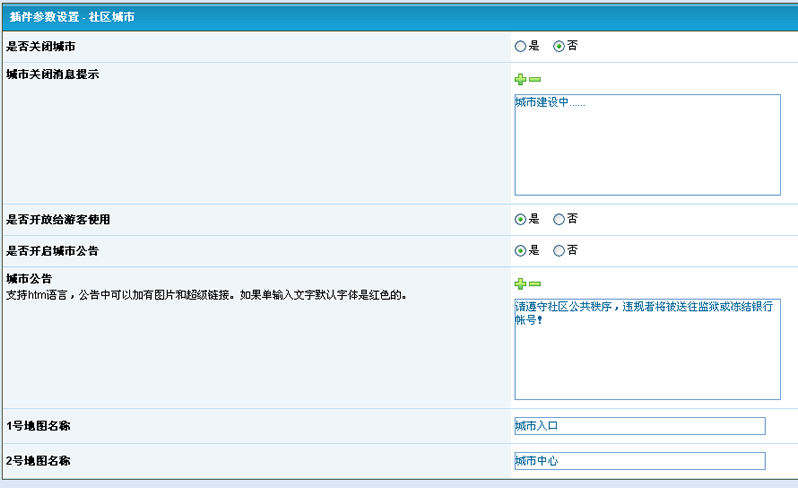798x488 pixels.
Task: Click the green plus icon above the 城市公告 textarea
Action: (x=520, y=284)
